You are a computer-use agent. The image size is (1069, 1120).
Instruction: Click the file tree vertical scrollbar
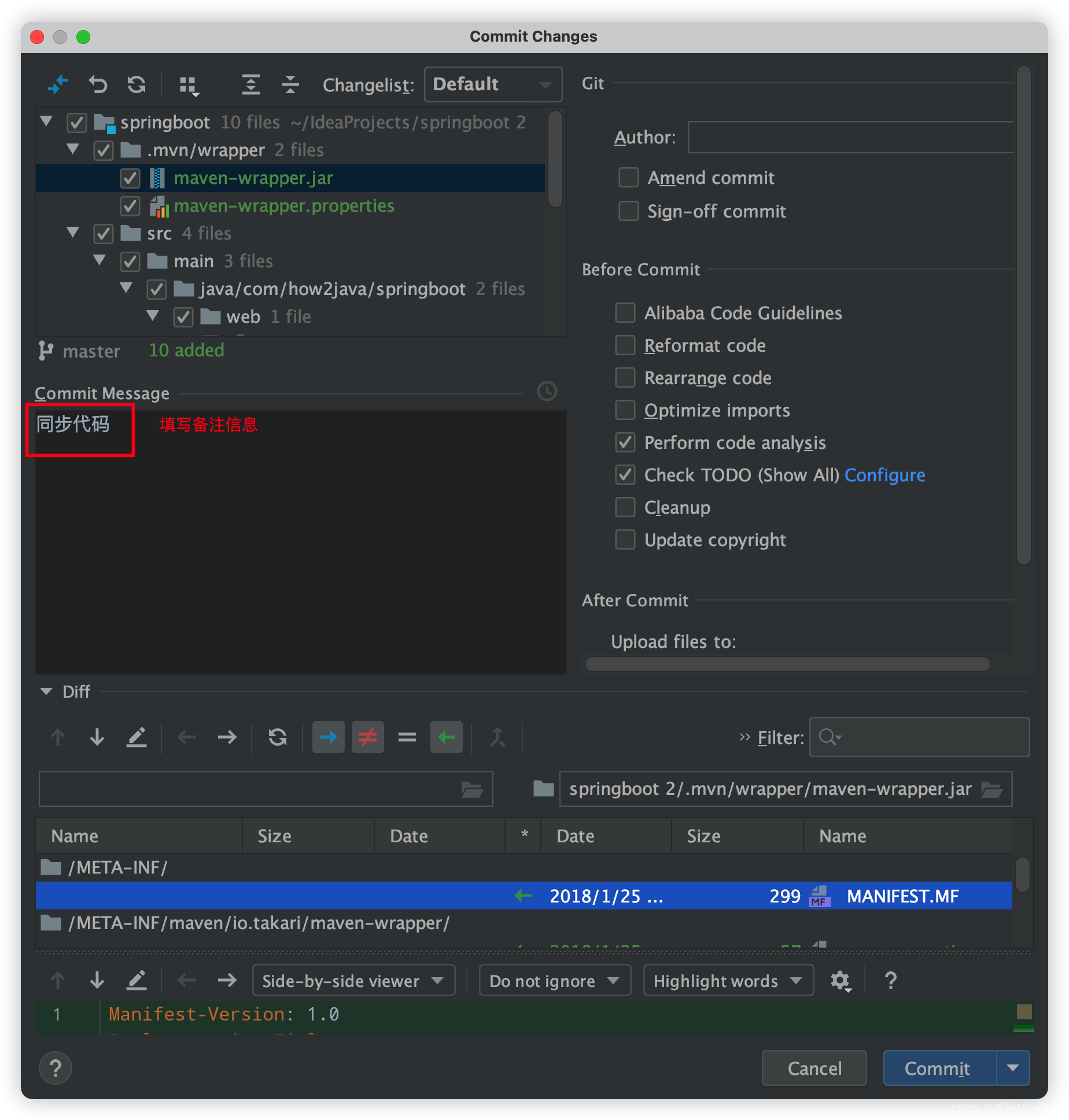(x=555, y=159)
